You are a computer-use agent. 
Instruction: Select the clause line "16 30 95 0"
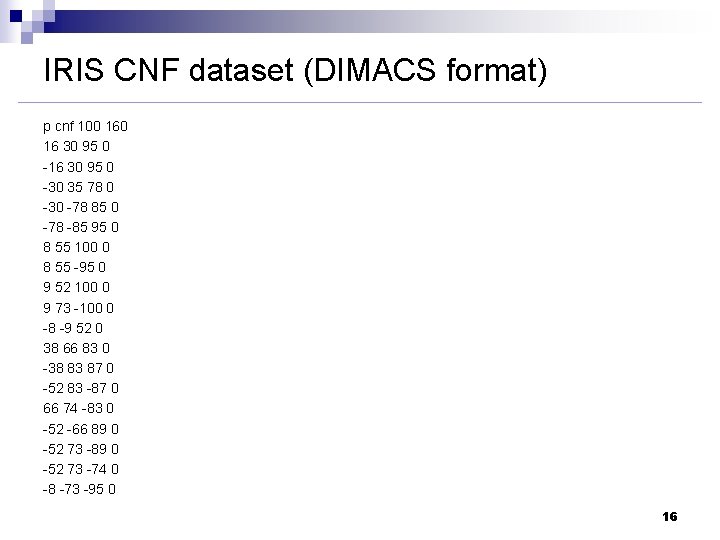(x=76, y=146)
